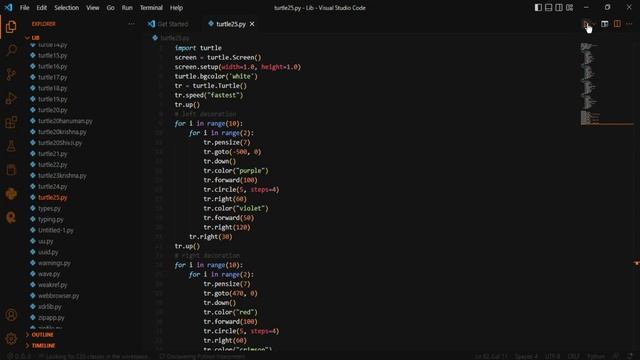
Task: Click the Spaces indentation status item
Action: 526,356
